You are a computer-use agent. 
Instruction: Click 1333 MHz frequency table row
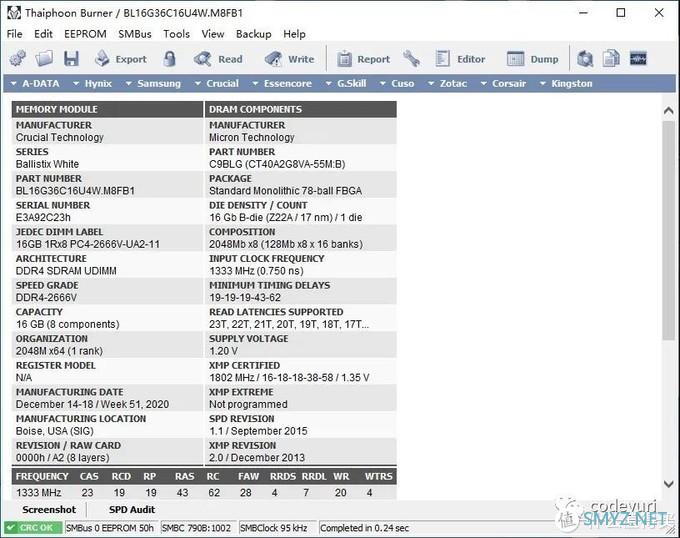pyautogui.click(x=204, y=492)
